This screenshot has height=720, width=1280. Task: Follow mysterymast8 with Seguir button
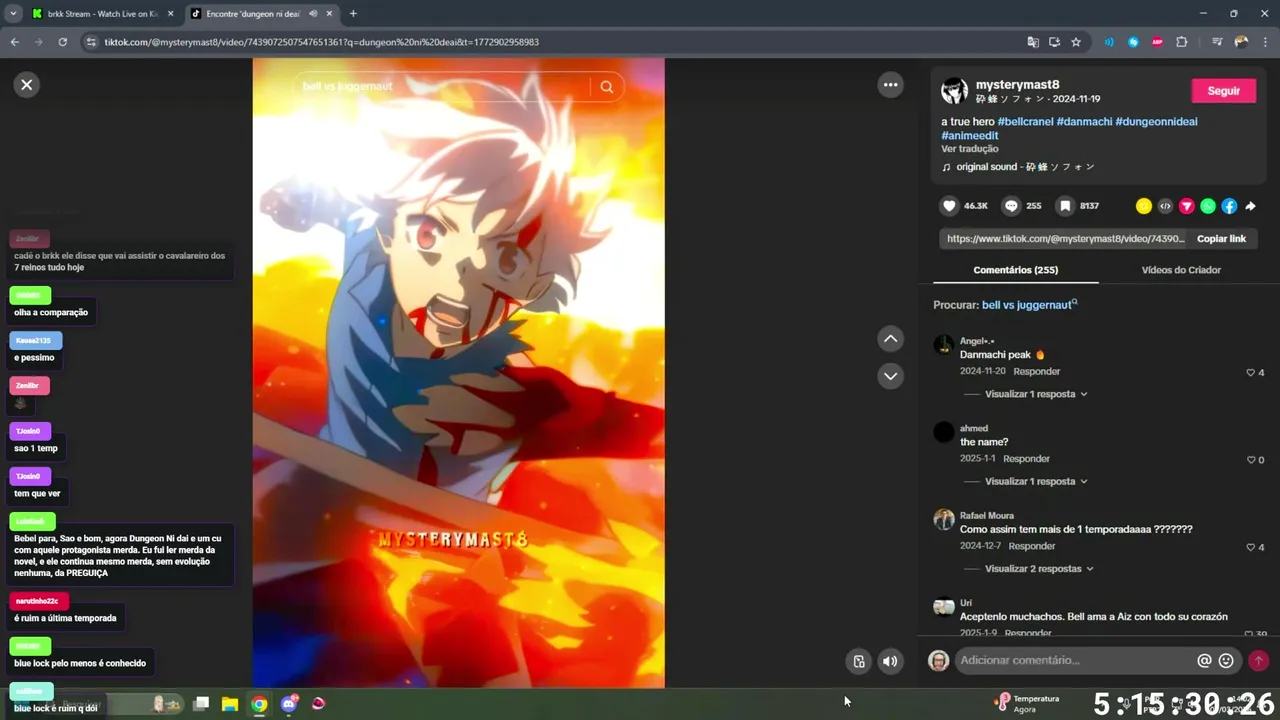click(1223, 91)
